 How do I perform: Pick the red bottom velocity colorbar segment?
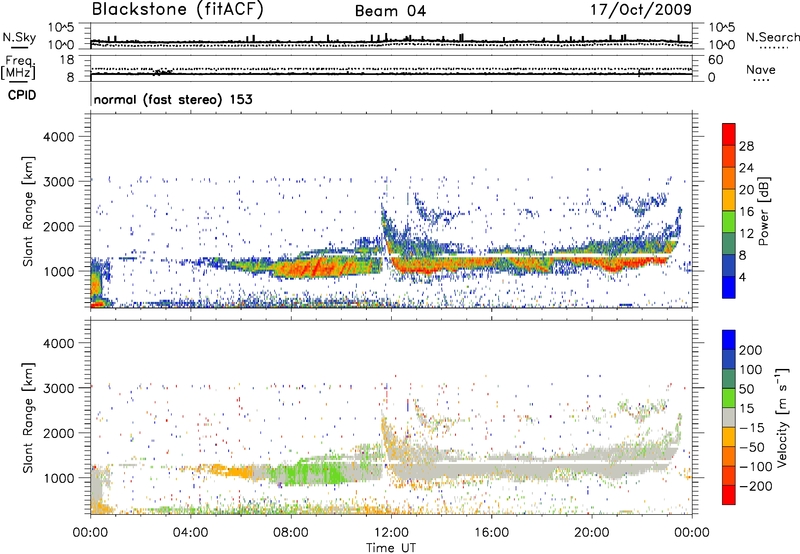[x=729, y=495]
